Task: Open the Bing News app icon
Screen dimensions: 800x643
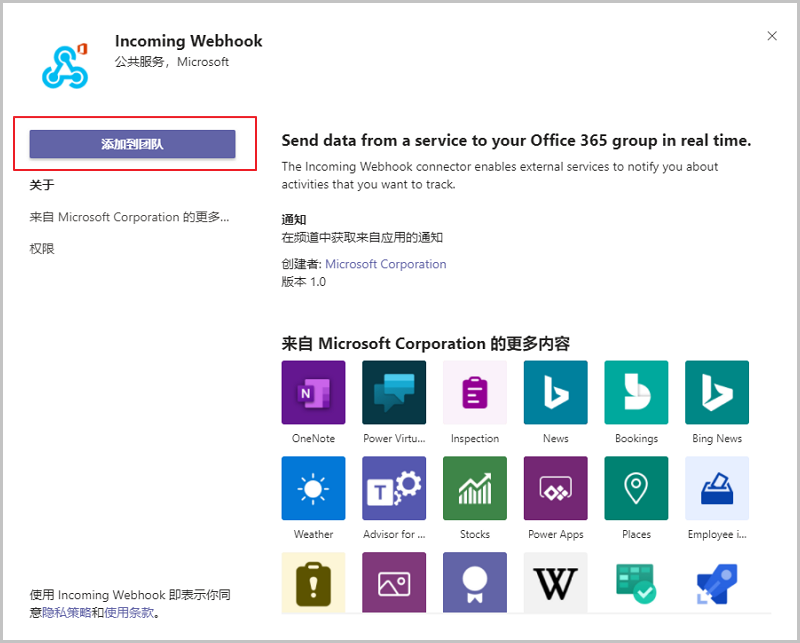Action: pyautogui.click(x=717, y=393)
